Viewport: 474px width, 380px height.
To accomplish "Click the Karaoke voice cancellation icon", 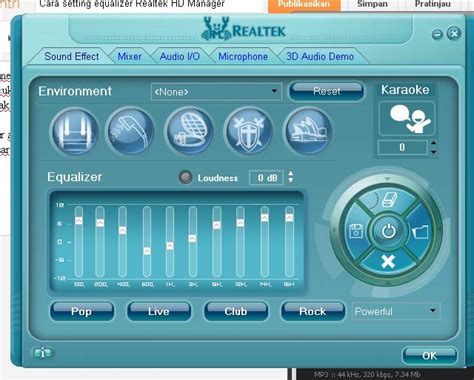I will [x=407, y=119].
